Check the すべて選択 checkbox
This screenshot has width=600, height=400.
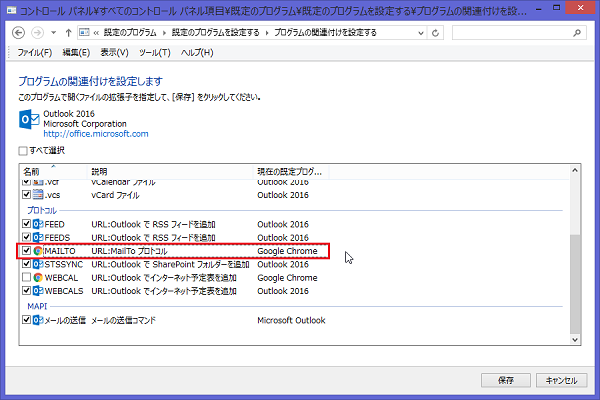tap(23, 151)
